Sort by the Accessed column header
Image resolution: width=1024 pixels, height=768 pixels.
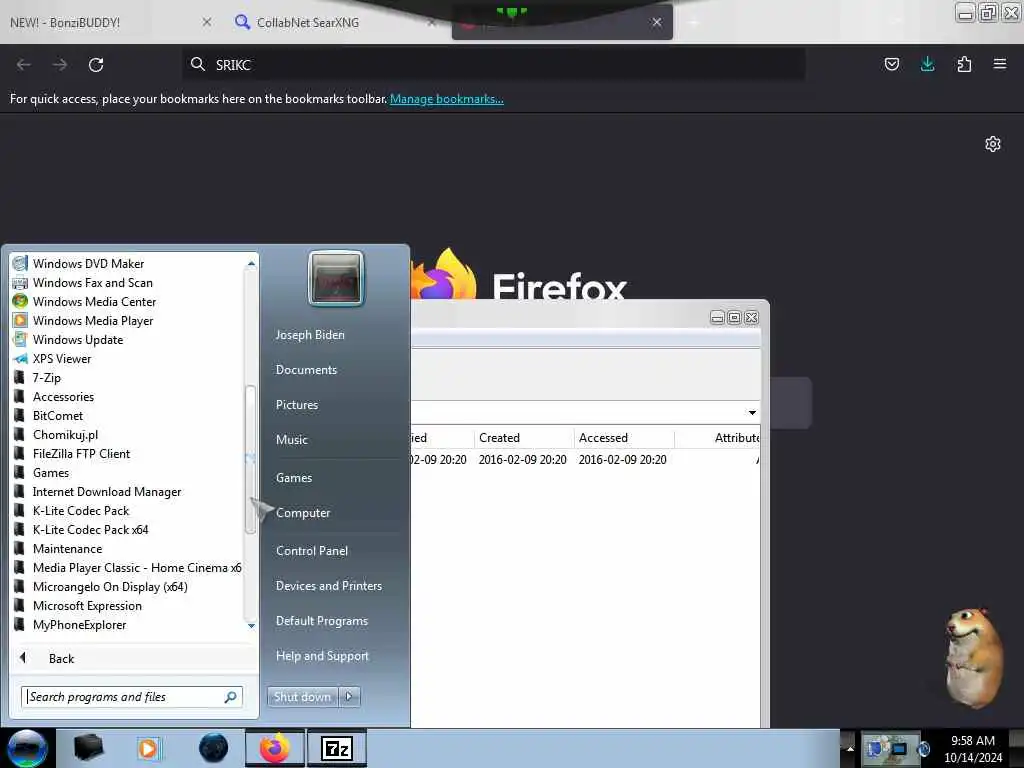624,438
